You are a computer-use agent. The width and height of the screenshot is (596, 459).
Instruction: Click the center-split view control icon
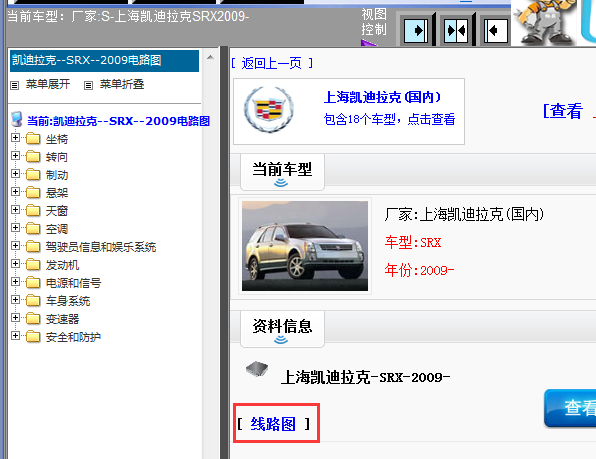point(456,30)
